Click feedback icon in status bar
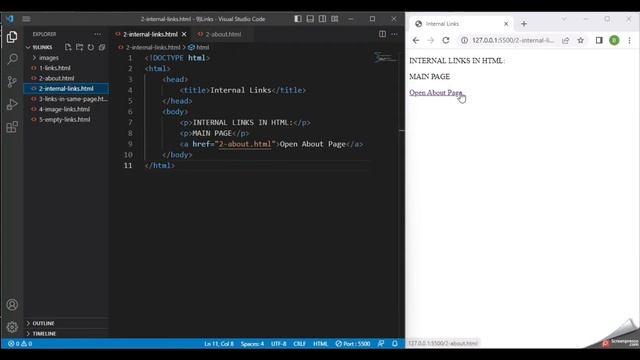 pyautogui.click(x=381, y=344)
